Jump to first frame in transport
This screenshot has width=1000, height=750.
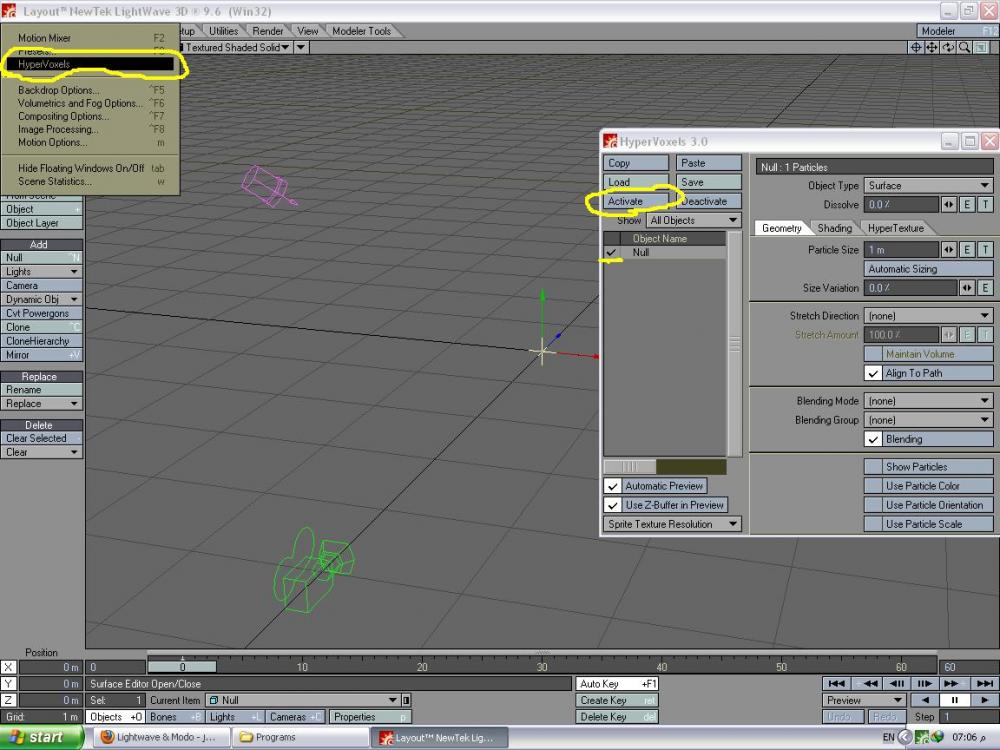click(x=836, y=683)
